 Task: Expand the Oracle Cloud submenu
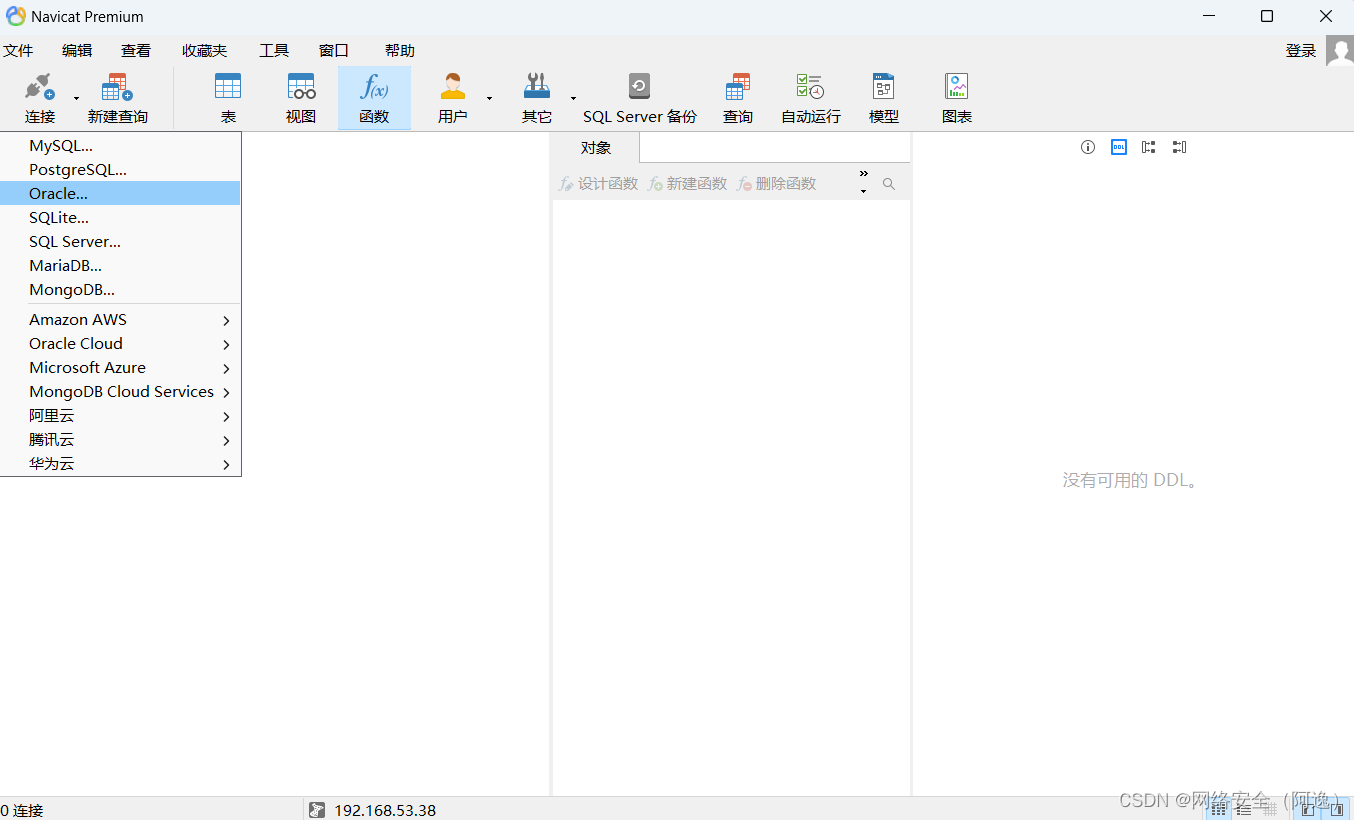coord(120,344)
